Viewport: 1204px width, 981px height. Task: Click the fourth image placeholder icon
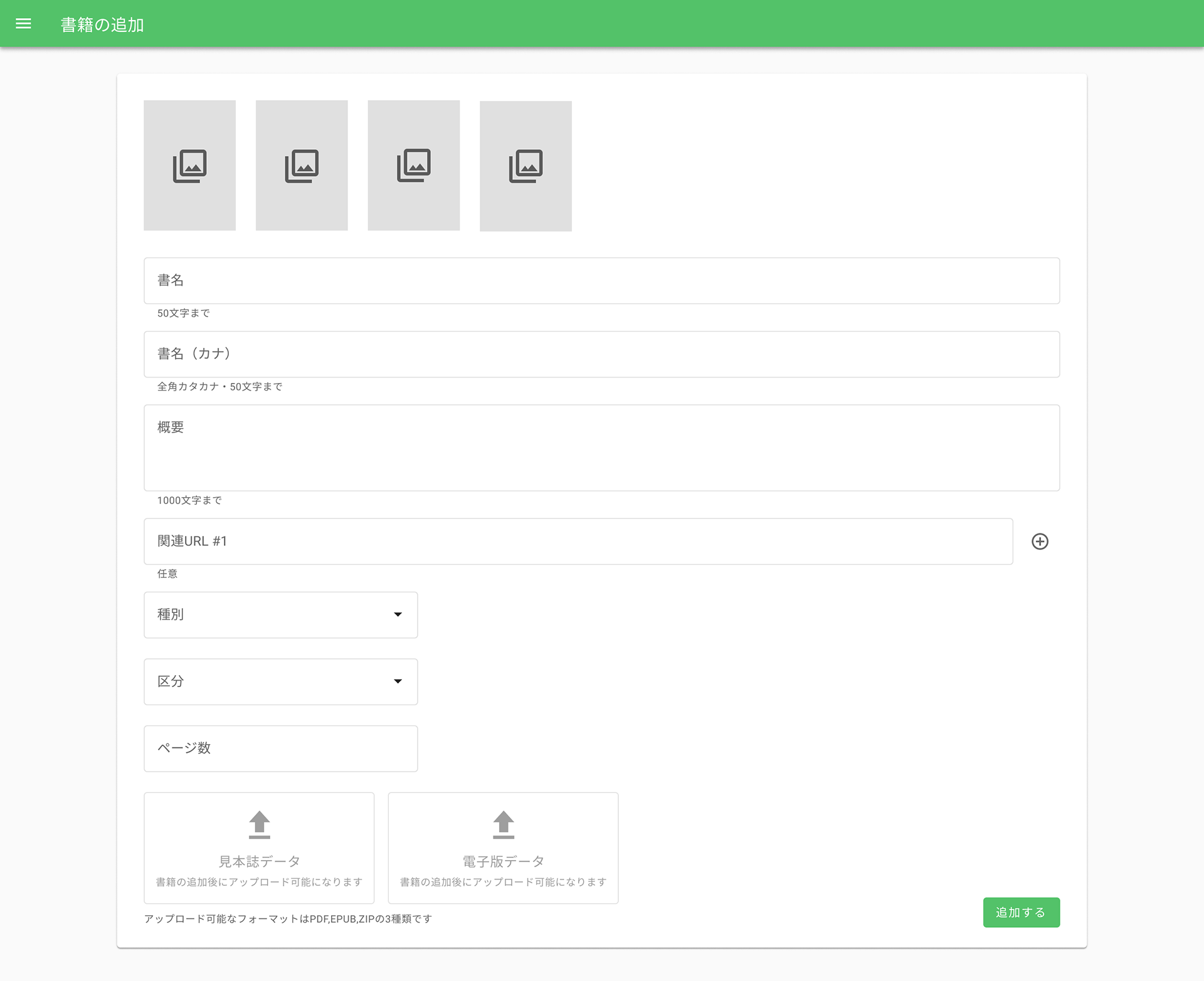(x=525, y=166)
